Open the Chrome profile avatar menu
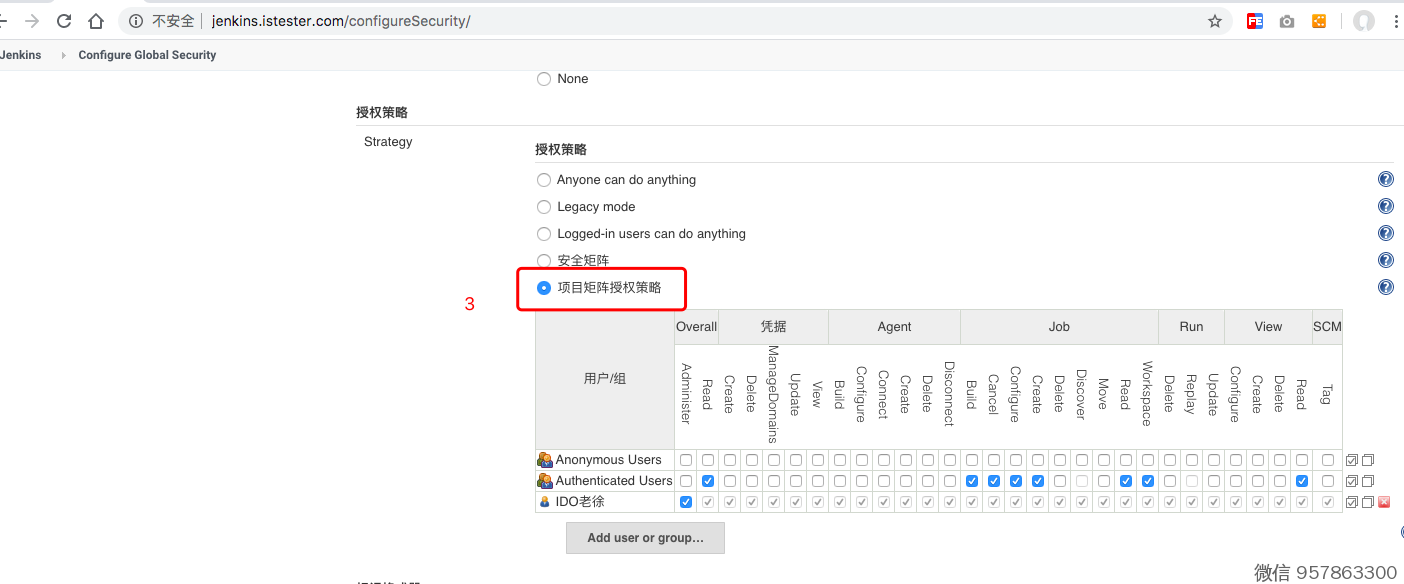The height and width of the screenshot is (584, 1404). [x=1364, y=21]
